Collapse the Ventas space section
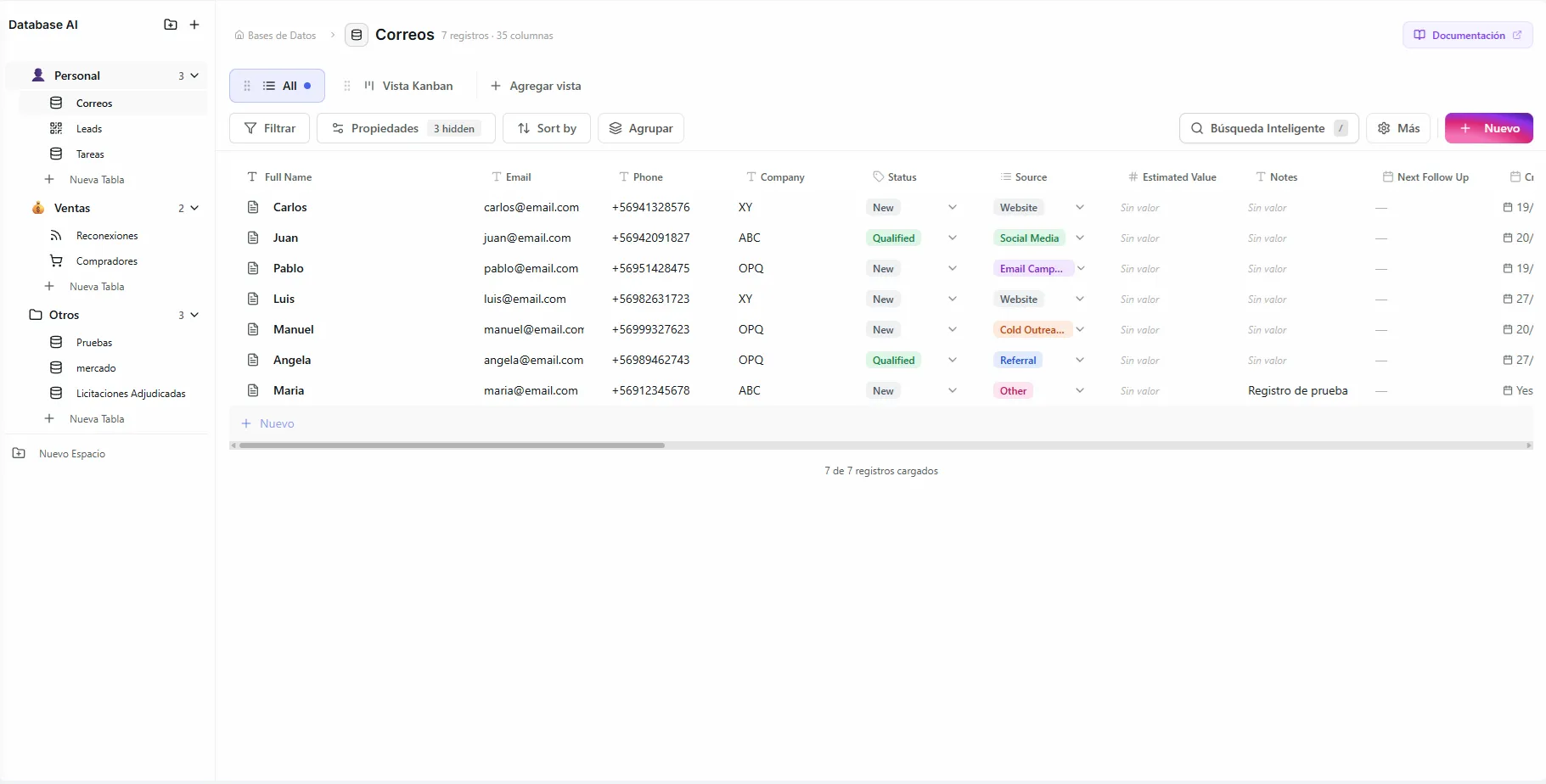The width and height of the screenshot is (1546, 784). tap(194, 208)
